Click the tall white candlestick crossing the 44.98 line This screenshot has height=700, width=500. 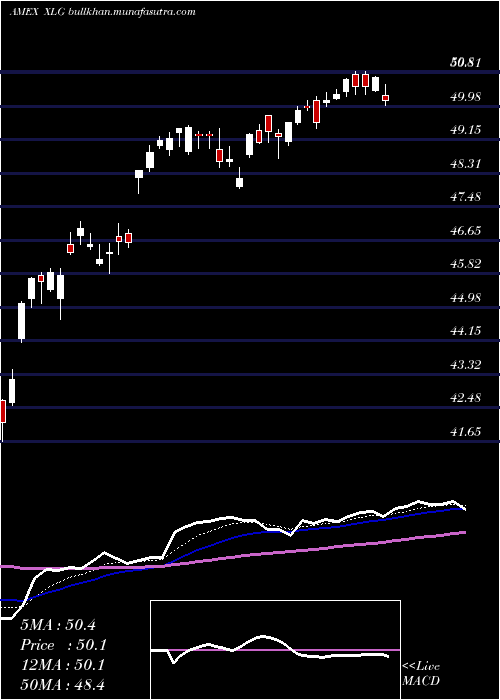click(x=21, y=321)
